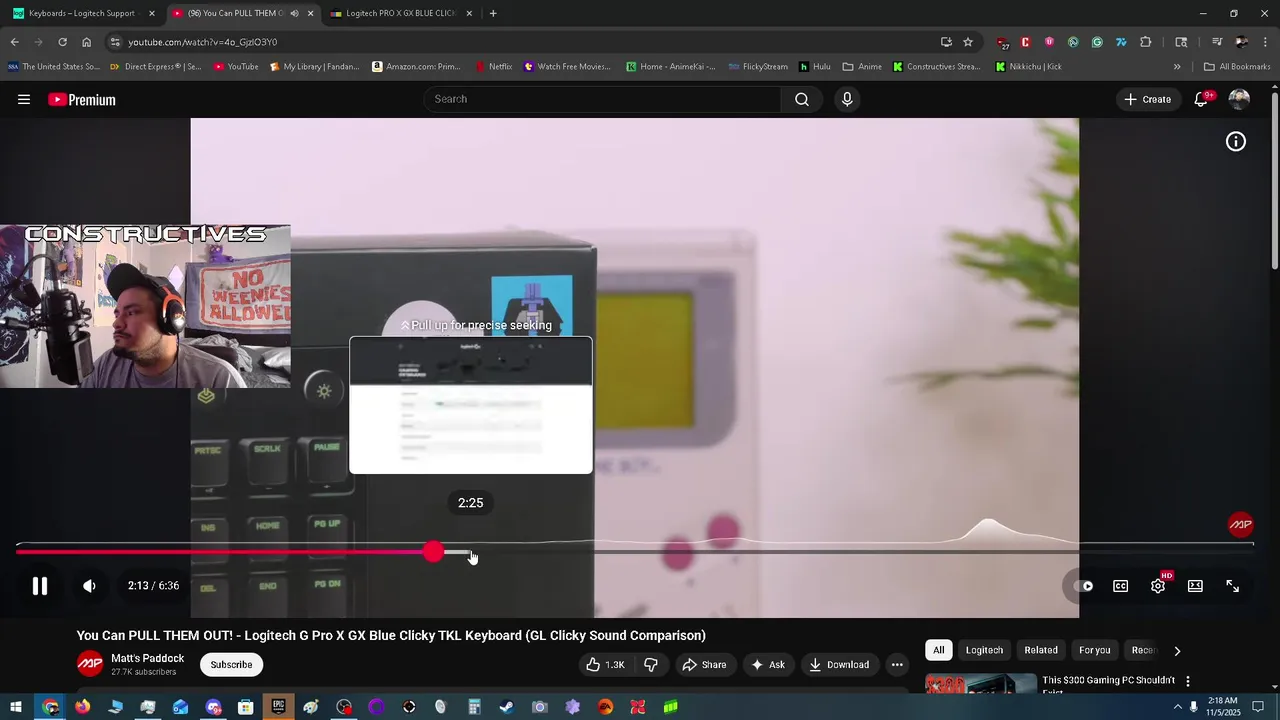Turn on closed captions (CC)
Viewport: 1280px width, 720px height.
pos(1121,586)
